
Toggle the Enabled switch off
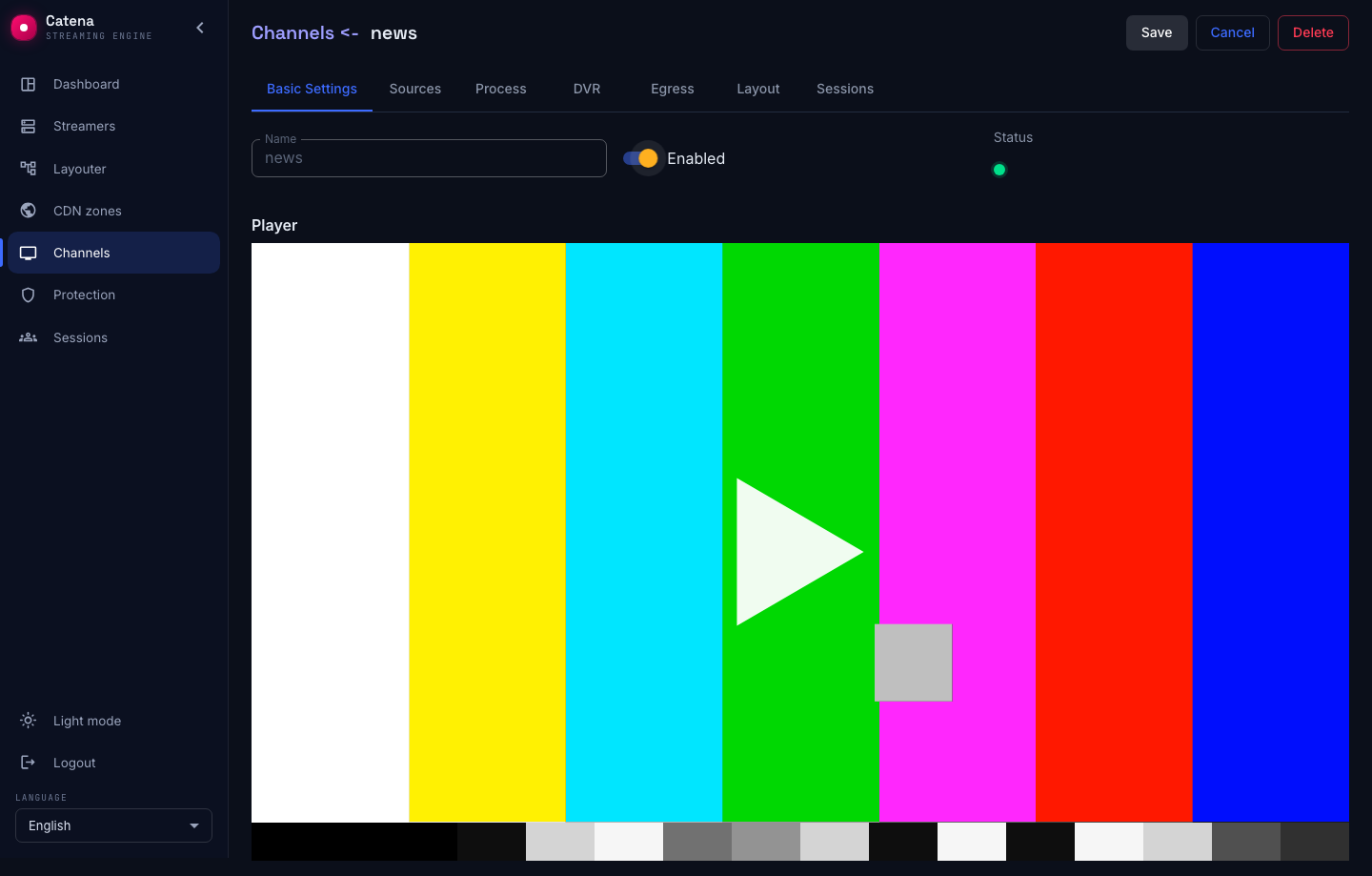tap(641, 158)
